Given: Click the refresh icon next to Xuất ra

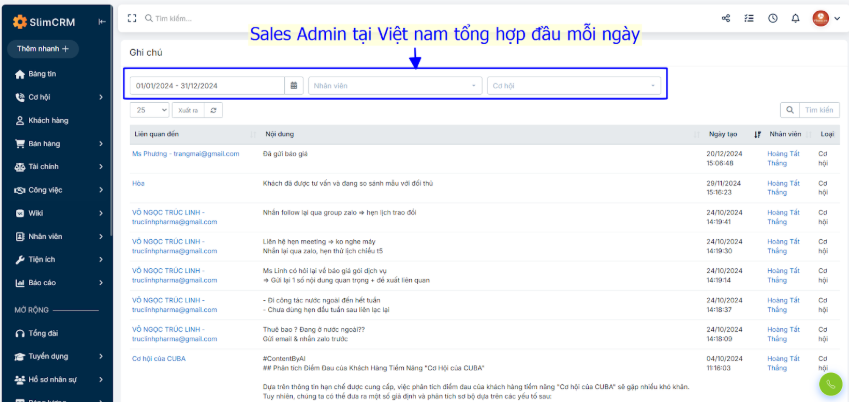Looking at the screenshot, I should click(212, 110).
